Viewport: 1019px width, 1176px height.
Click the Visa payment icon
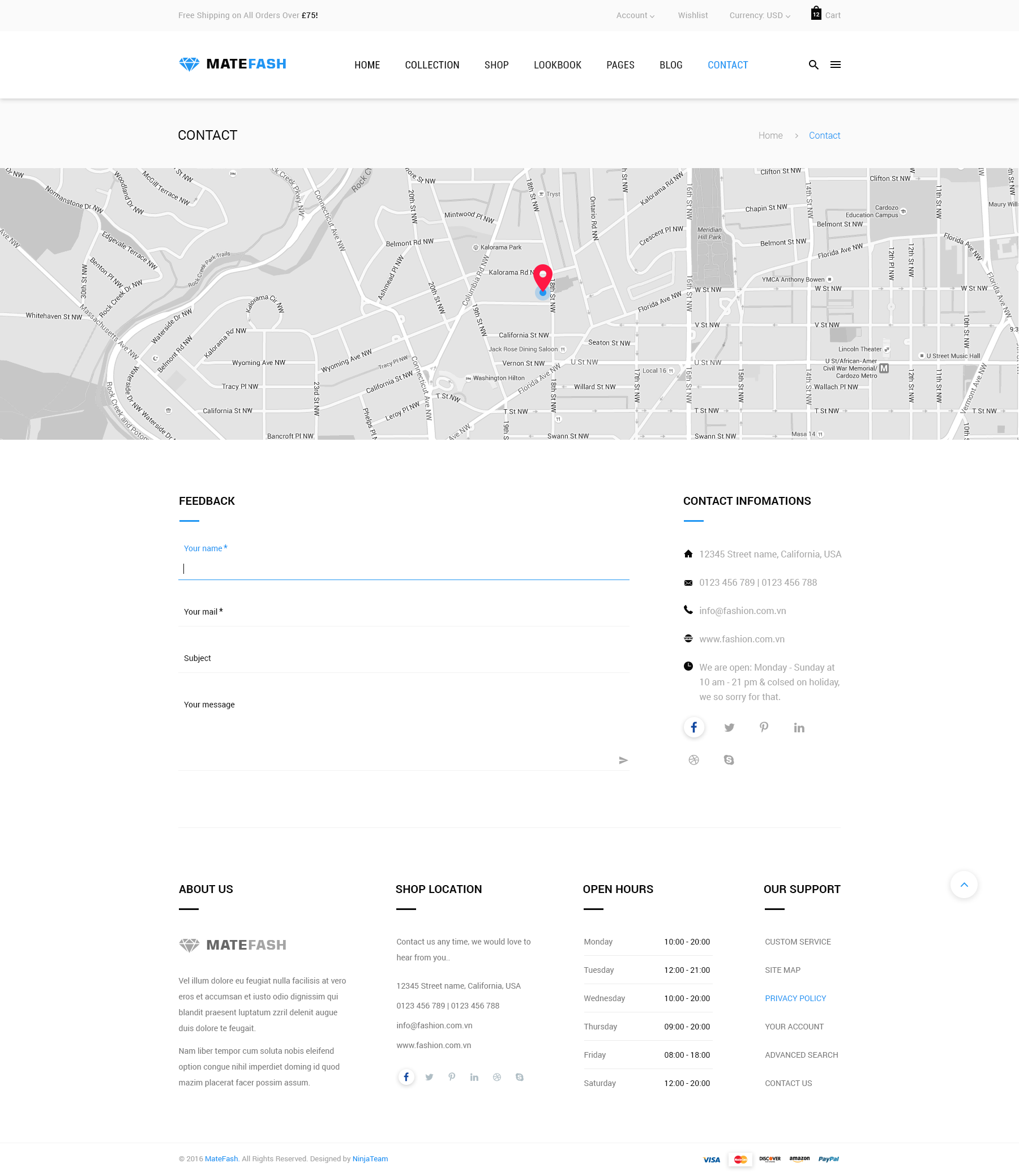click(712, 1160)
